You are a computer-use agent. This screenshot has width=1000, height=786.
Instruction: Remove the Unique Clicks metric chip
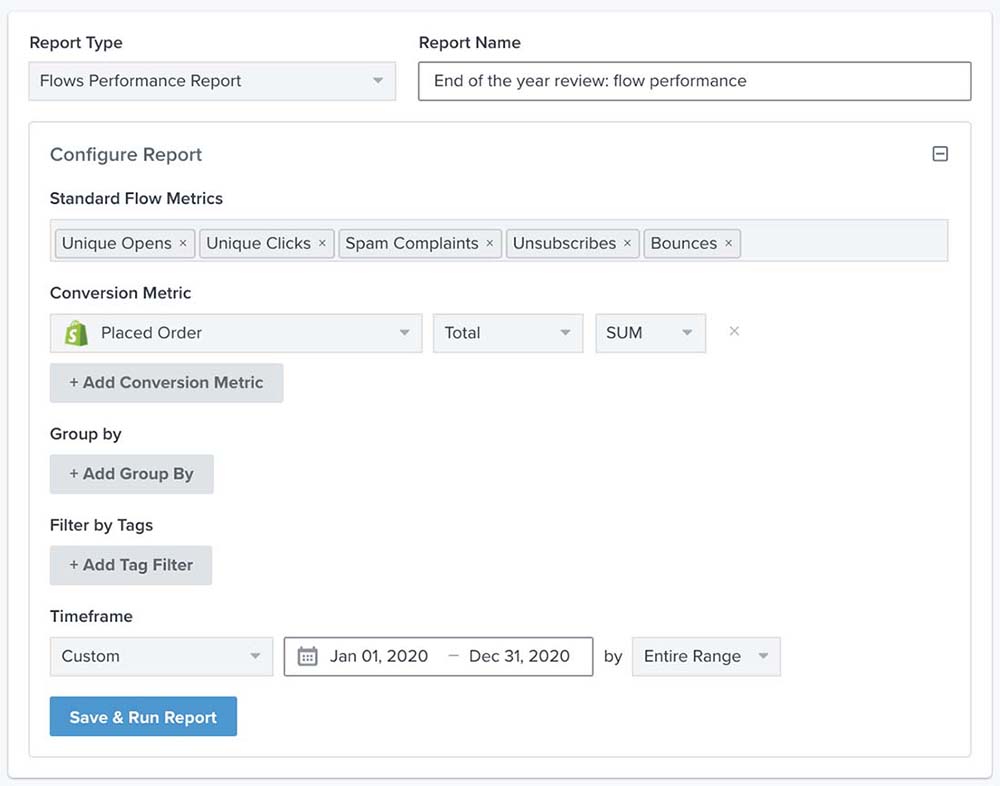324,242
